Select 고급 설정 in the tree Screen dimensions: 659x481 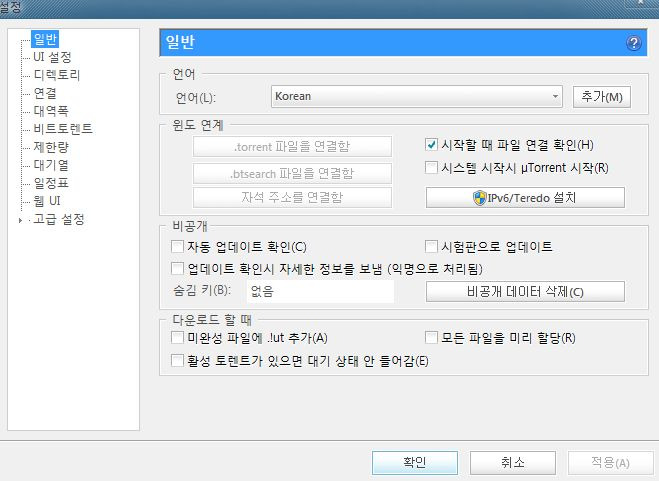[59, 219]
